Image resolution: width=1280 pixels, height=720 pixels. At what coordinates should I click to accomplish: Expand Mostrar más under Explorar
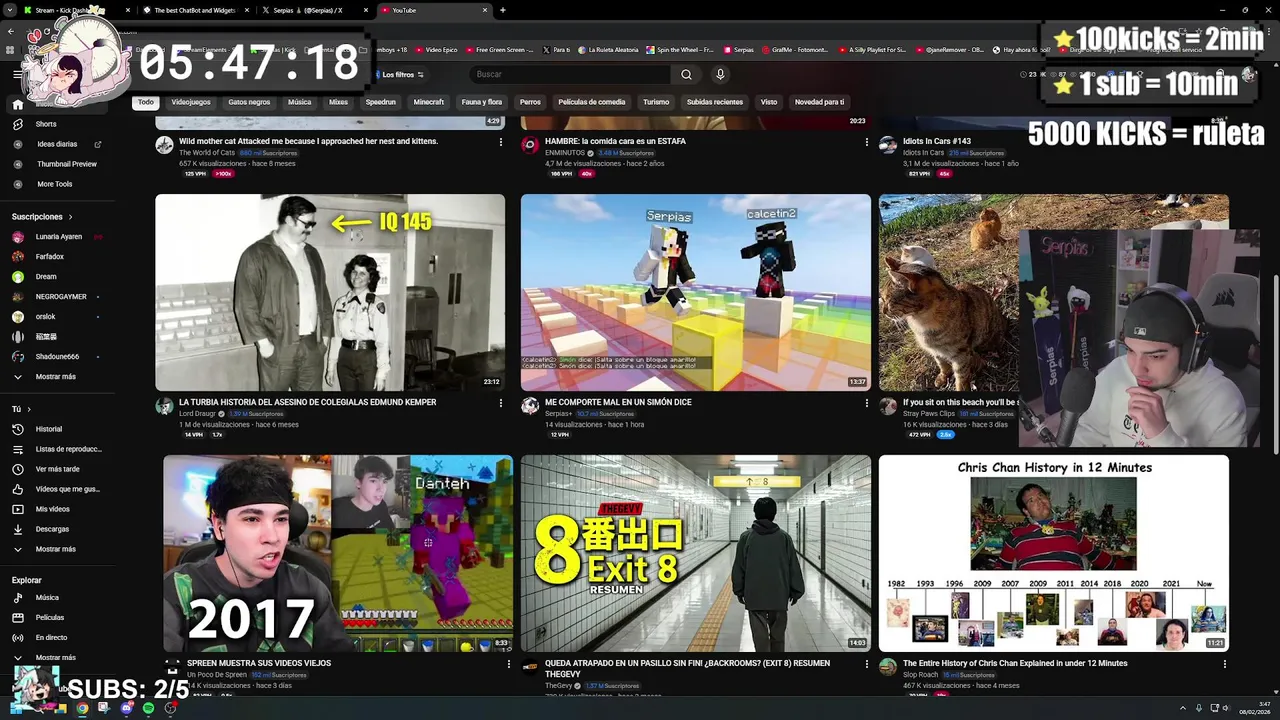tap(55, 658)
